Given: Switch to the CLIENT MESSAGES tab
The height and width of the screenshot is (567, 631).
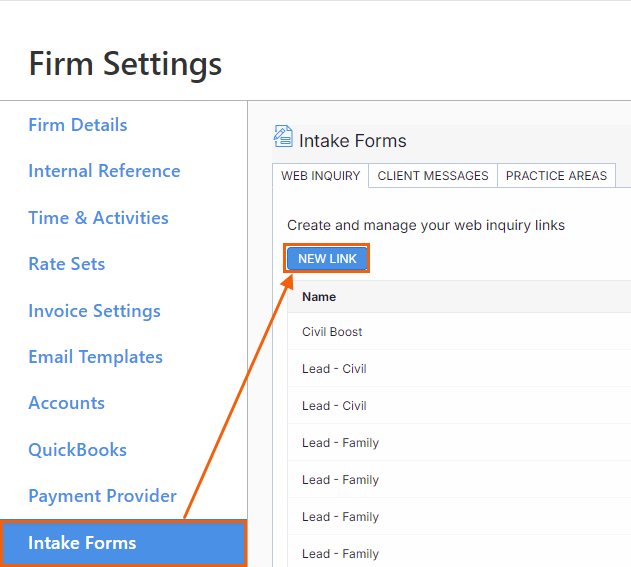Looking at the screenshot, I should [x=433, y=176].
